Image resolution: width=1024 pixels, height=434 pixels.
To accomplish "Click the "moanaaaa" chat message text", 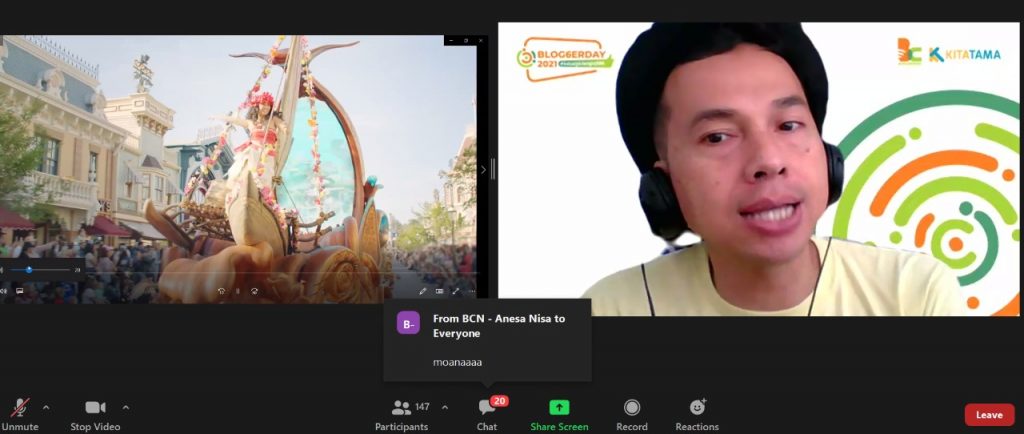I will [x=457, y=362].
